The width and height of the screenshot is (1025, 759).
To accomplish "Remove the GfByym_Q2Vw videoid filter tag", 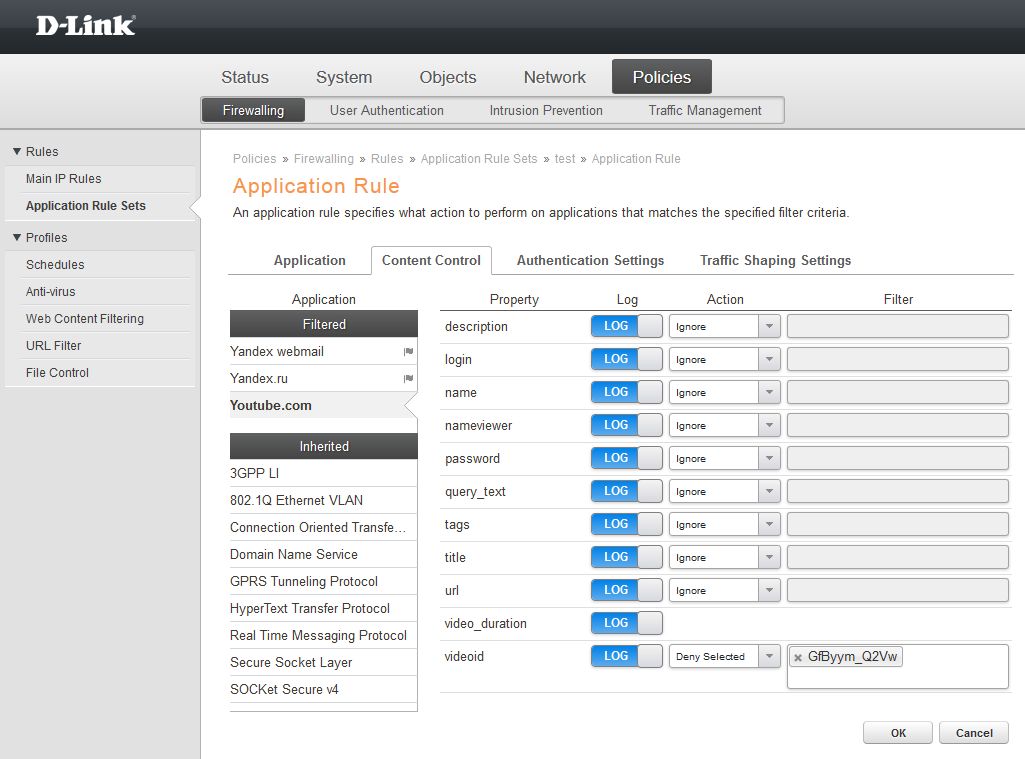I will [x=797, y=657].
